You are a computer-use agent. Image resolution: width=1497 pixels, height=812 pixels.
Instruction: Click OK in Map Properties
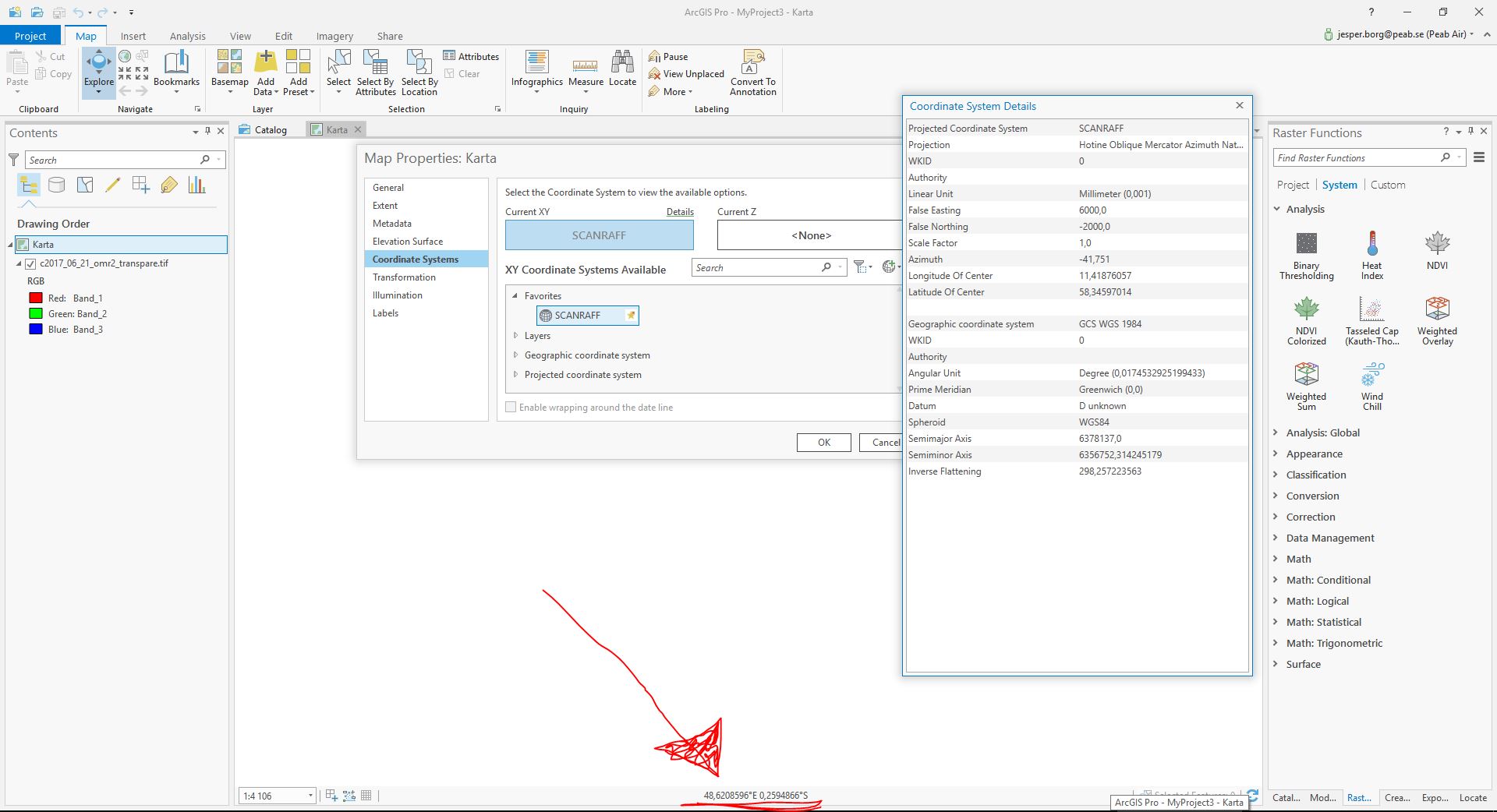pos(824,443)
